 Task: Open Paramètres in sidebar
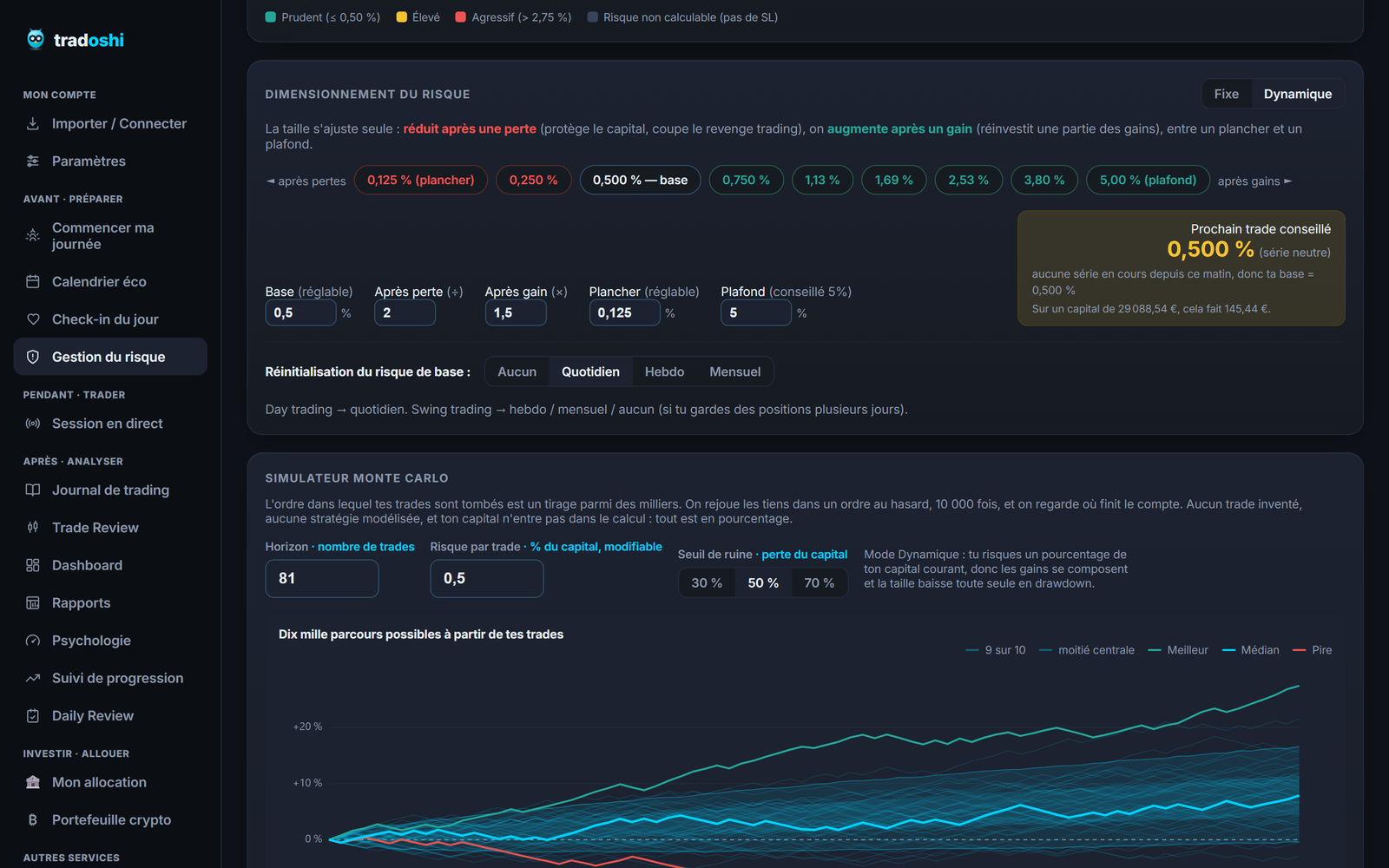(x=110, y=161)
